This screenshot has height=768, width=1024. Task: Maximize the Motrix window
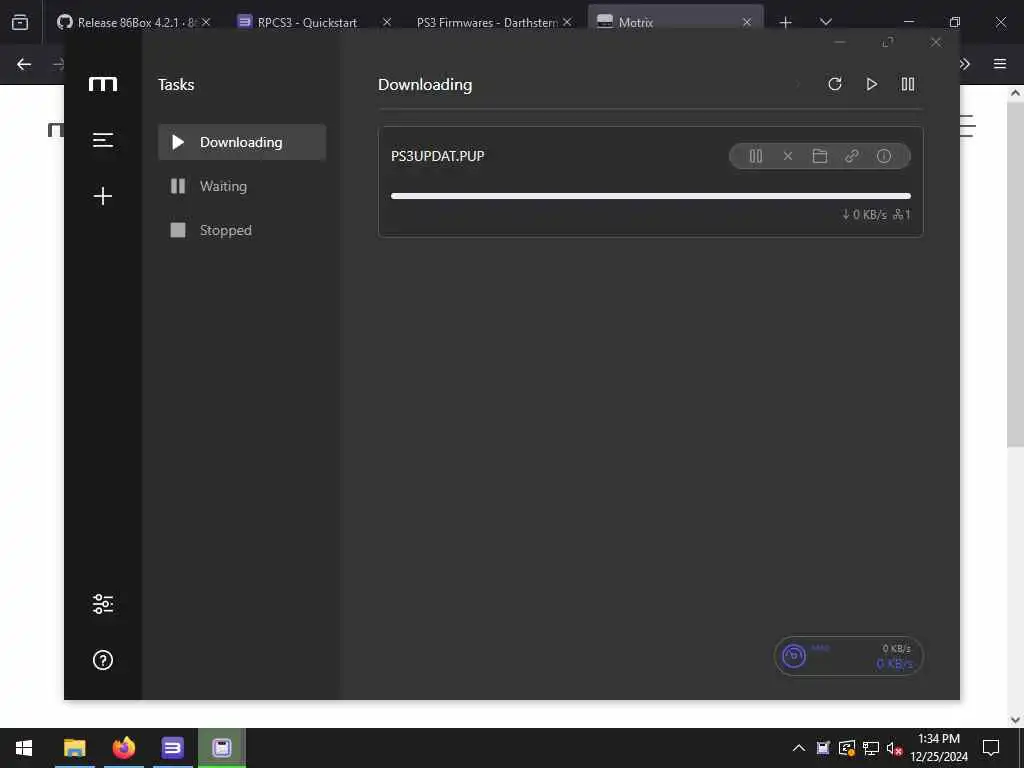coord(888,42)
